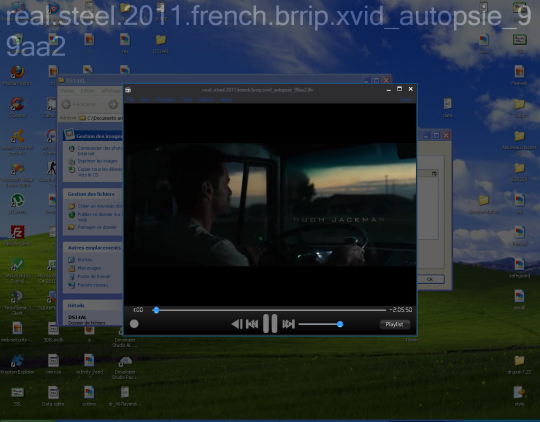Select the documentation folder on the desktop
Image resolution: width=540 pixels, height=422 pixels.
coord(484,204)
